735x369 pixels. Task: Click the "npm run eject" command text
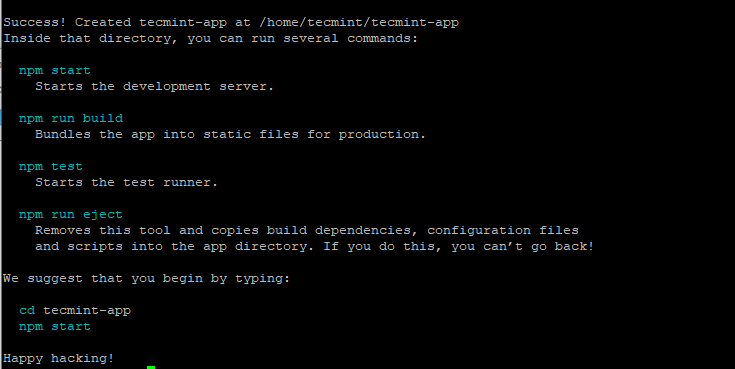point(71,215)
